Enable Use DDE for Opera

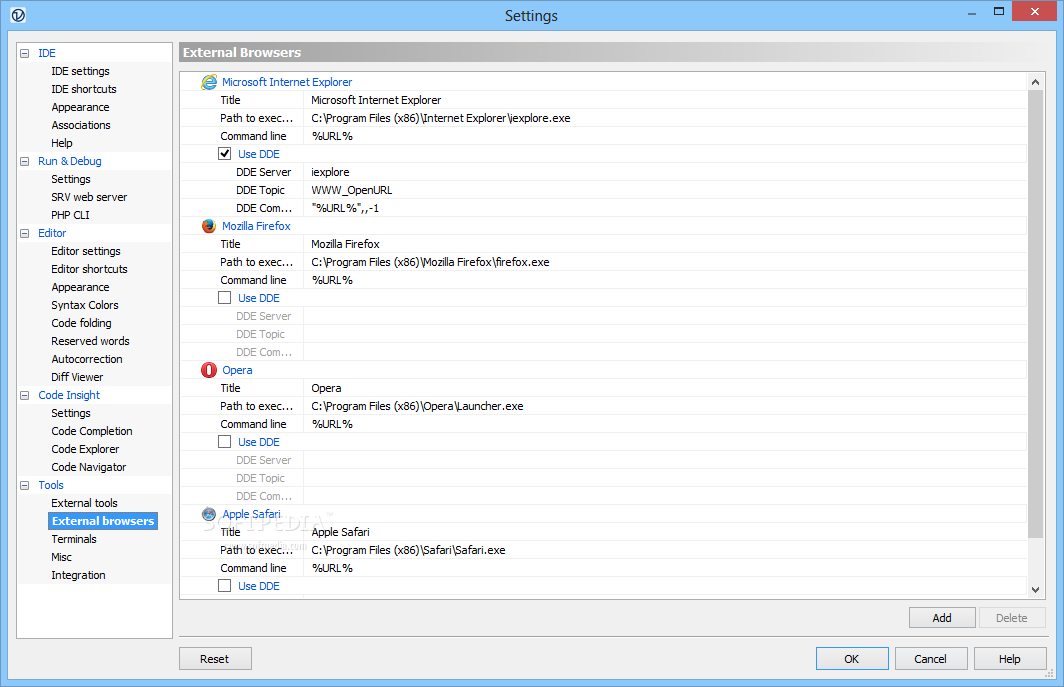click(225, 441)
